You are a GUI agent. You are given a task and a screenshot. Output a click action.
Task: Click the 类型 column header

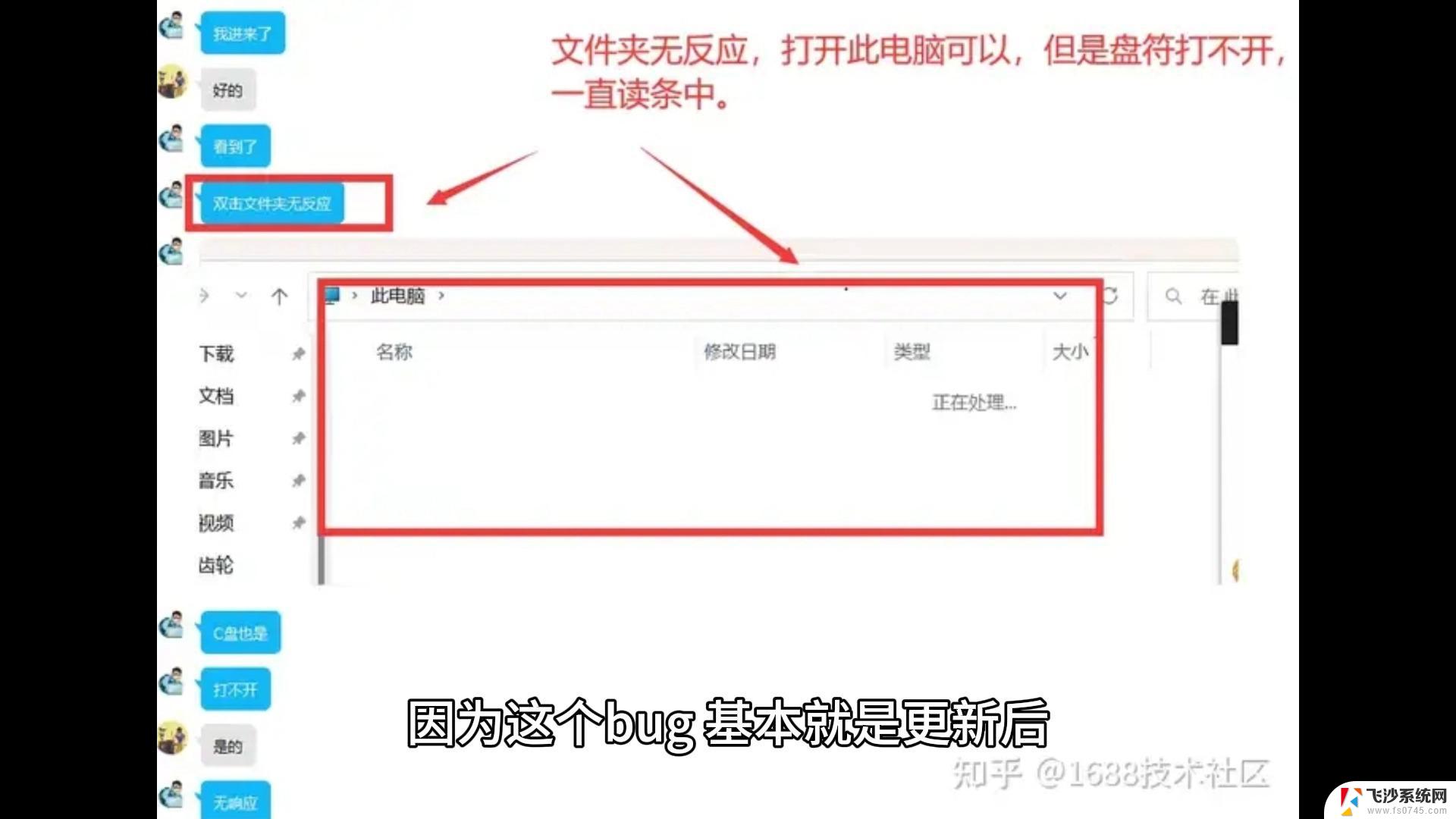pos(910,351)
